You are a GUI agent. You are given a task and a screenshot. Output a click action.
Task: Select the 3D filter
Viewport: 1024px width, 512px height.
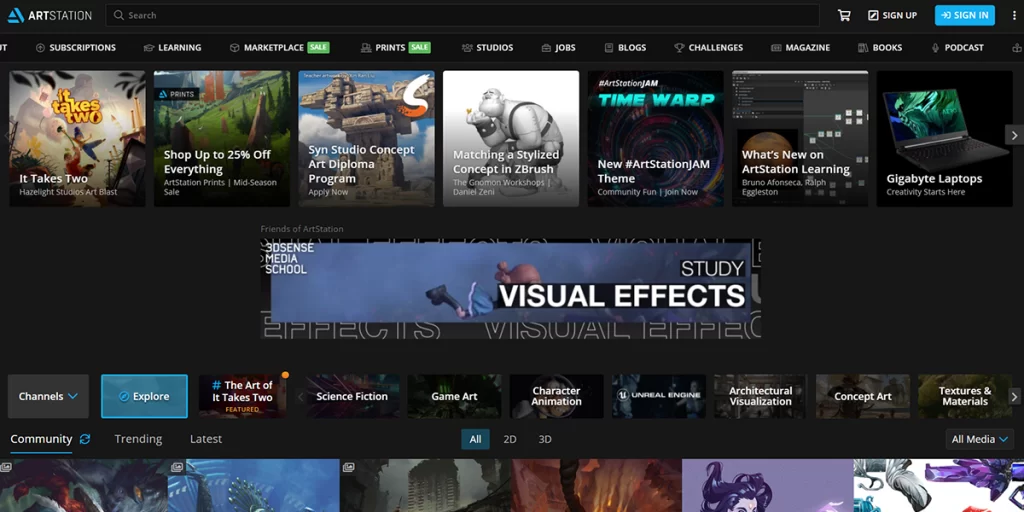(545, 440)
